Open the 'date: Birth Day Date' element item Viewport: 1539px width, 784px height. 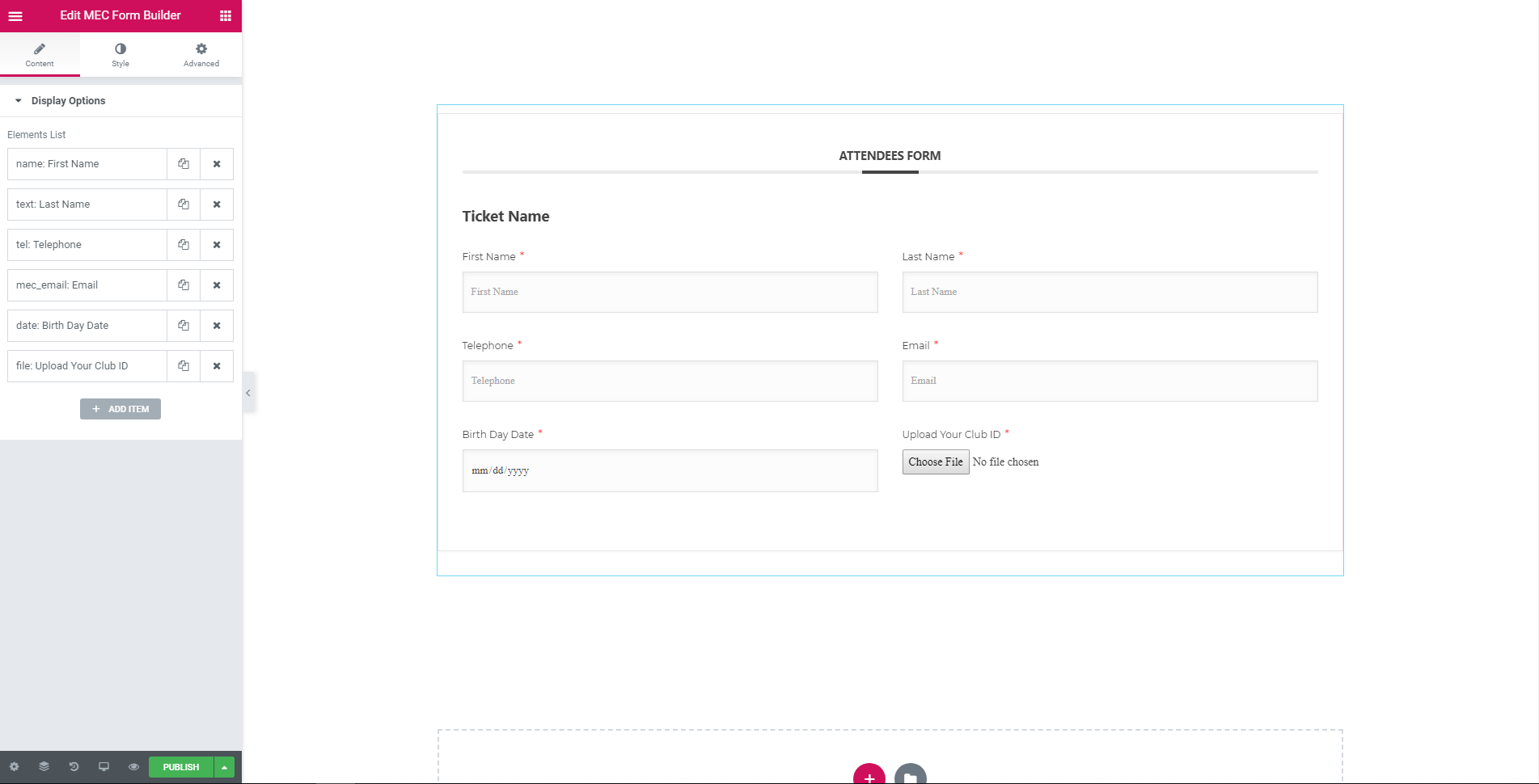coord(87,326)
